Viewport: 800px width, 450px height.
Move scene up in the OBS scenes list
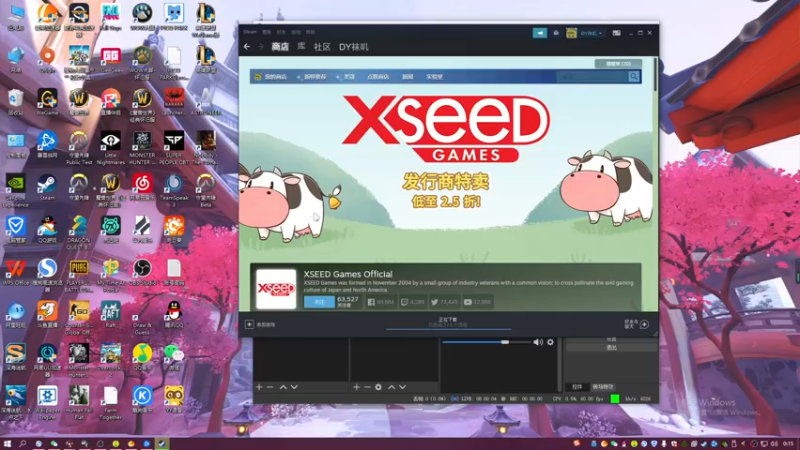click(x=283, y=387)
